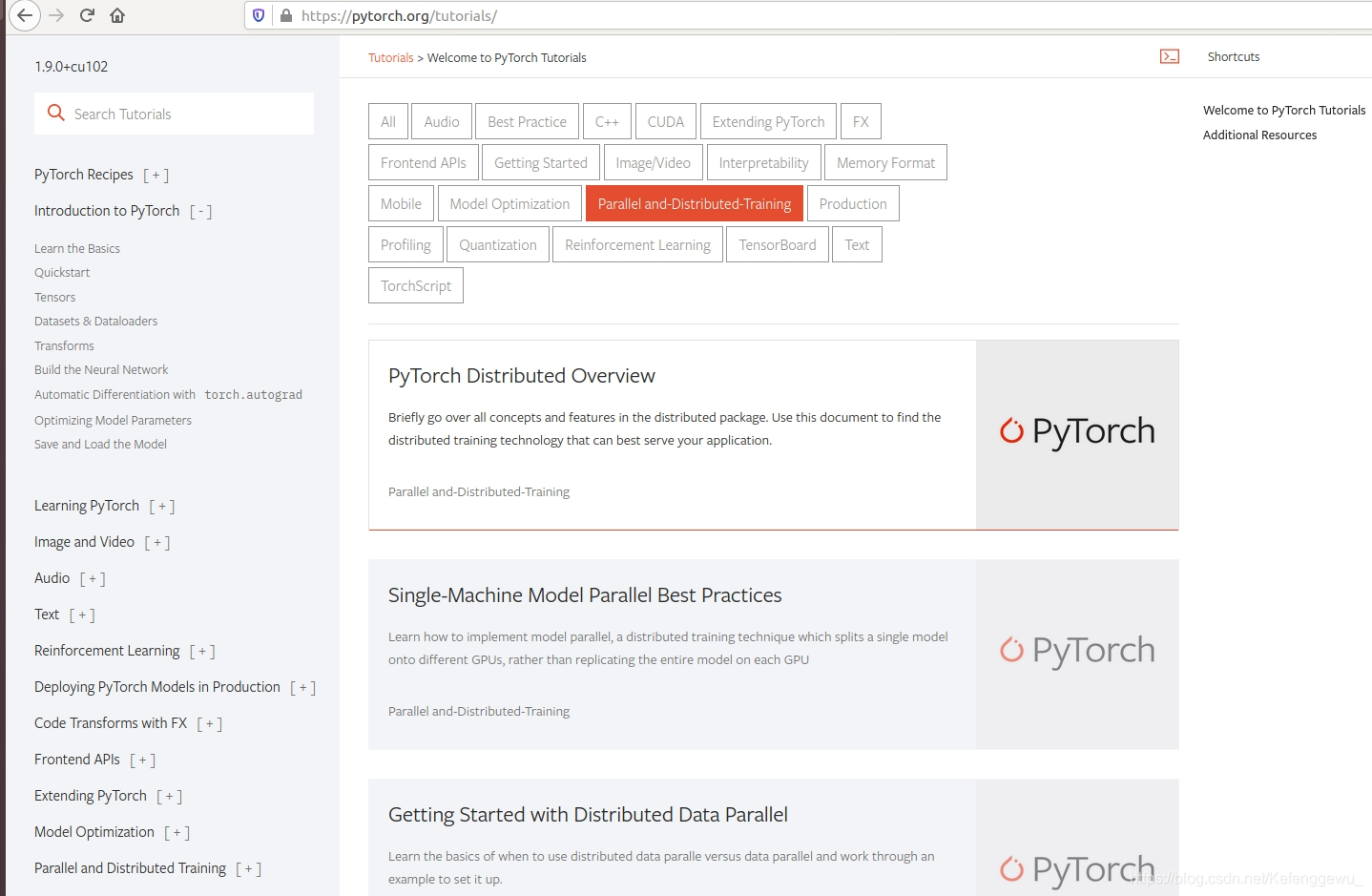
Task: Filter tutorials by Profiling
Action: point(405,244)
